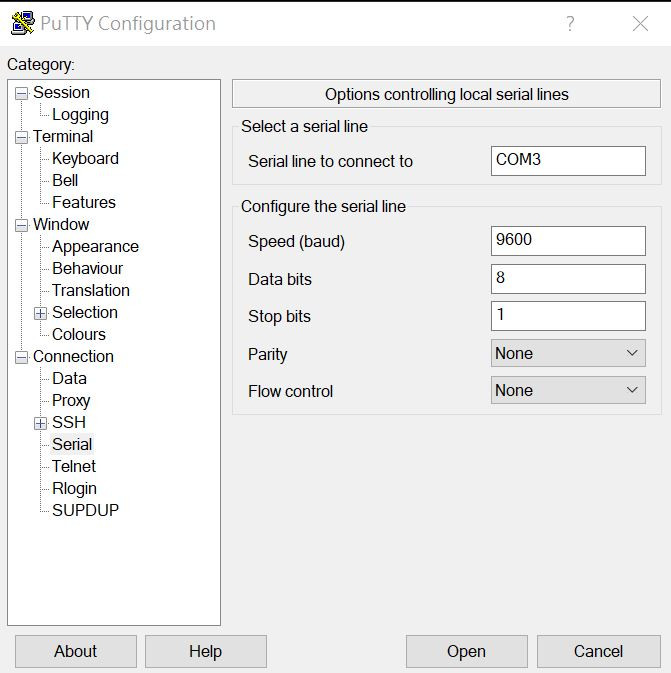Collapse the Connection tree node
The image size is (671, 673).
(21, 357)
